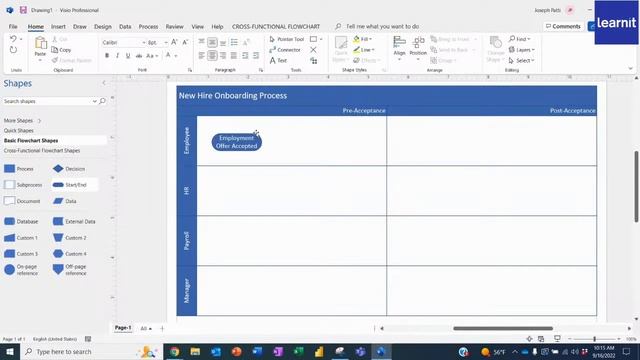
Task: Click the search magnifier in Shapes pane
Action: [102, 101]
